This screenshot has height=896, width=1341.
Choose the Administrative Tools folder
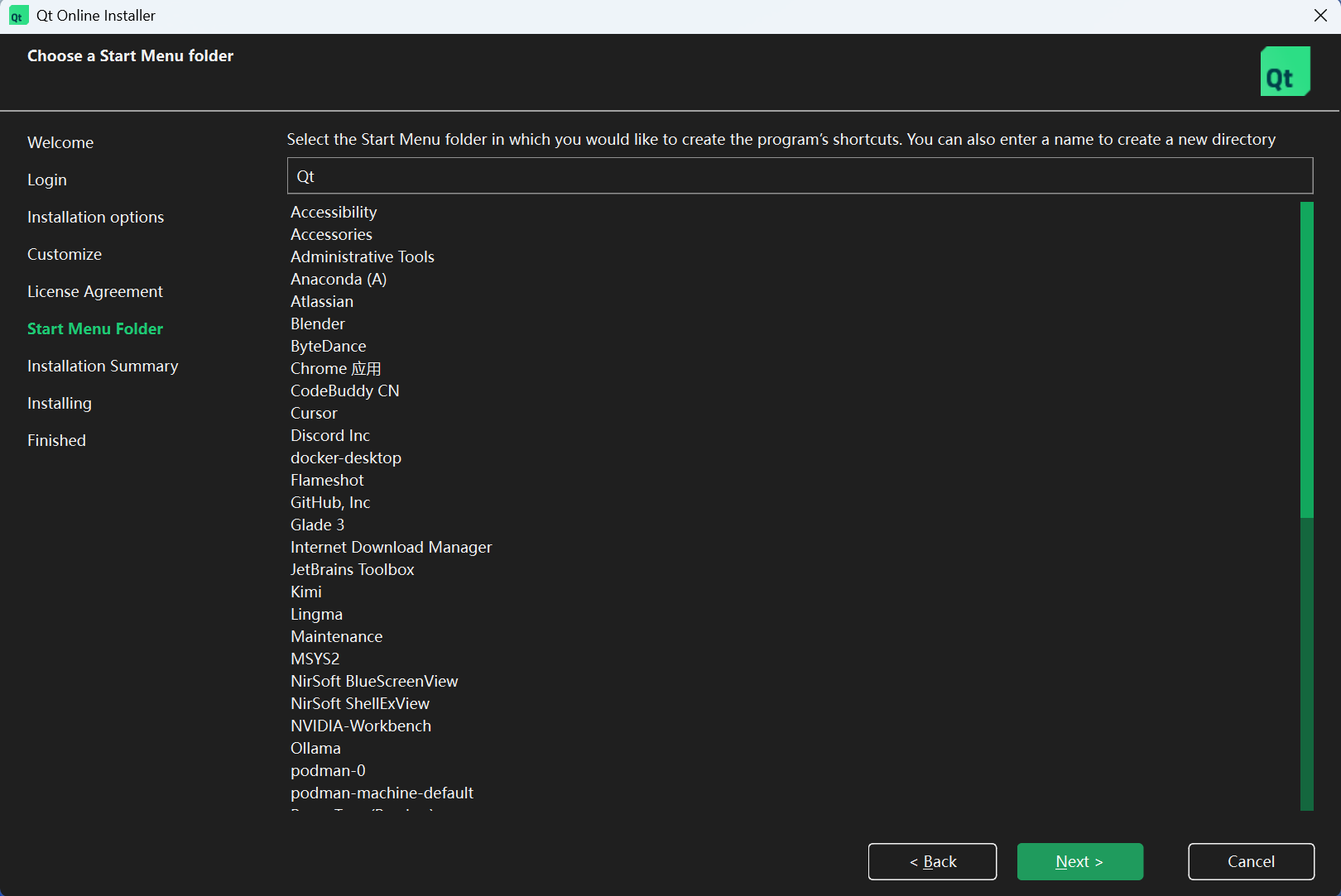point(363,256)
